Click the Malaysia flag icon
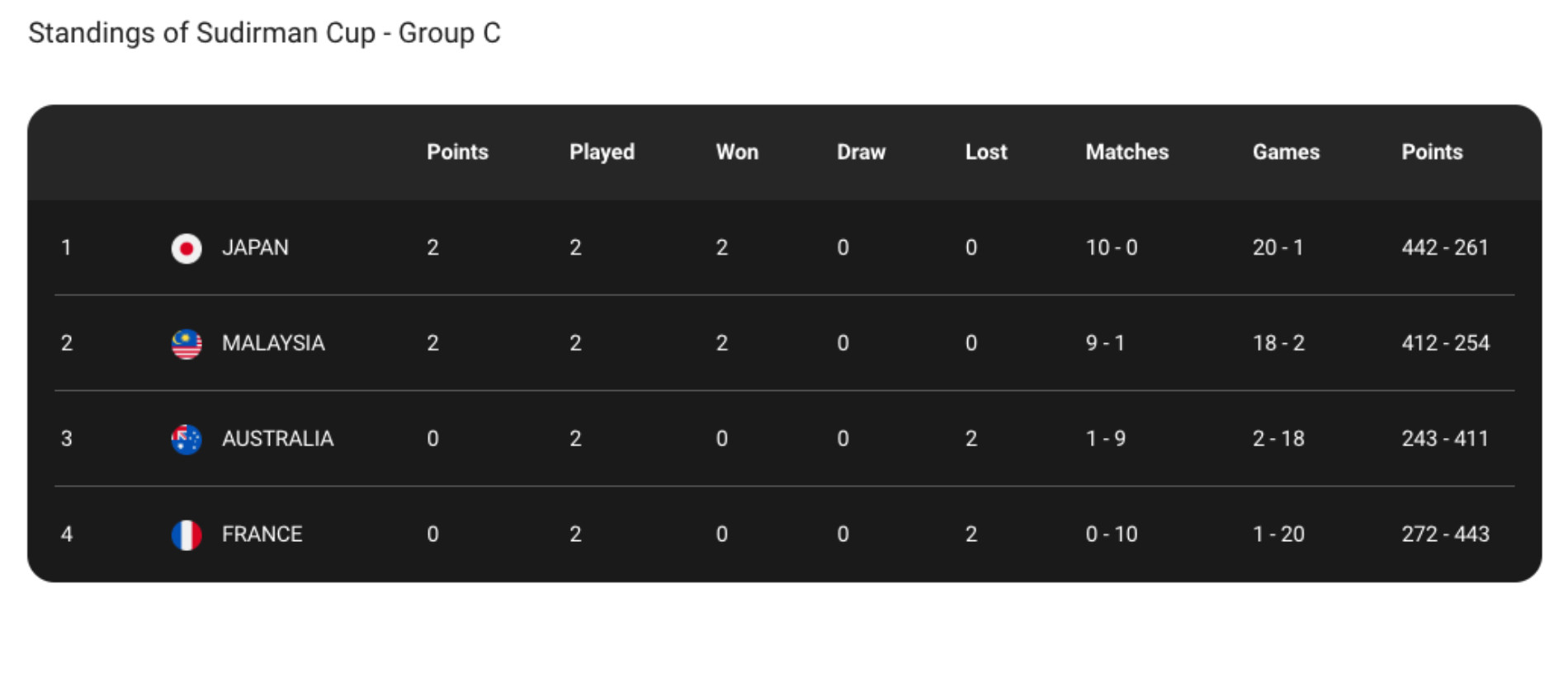This screenshot has width=1568, height=678. (187, 344)
